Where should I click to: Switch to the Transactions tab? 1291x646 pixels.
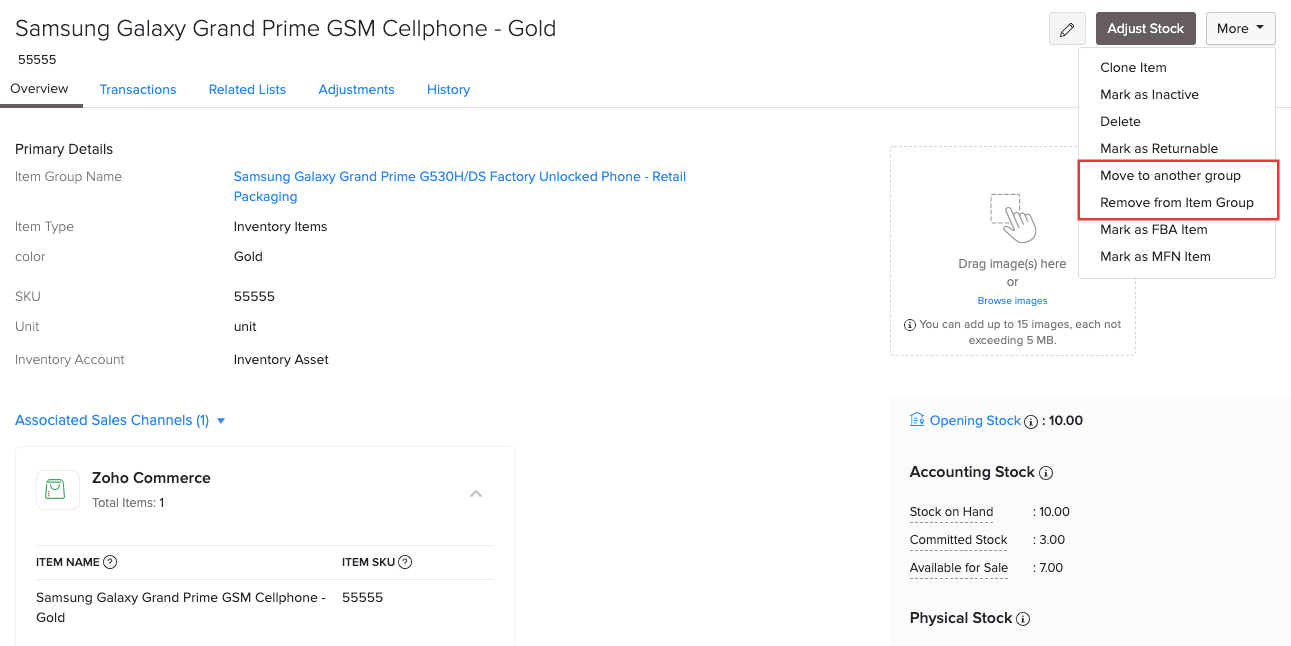pyautogui.click(x=137, y=89)
